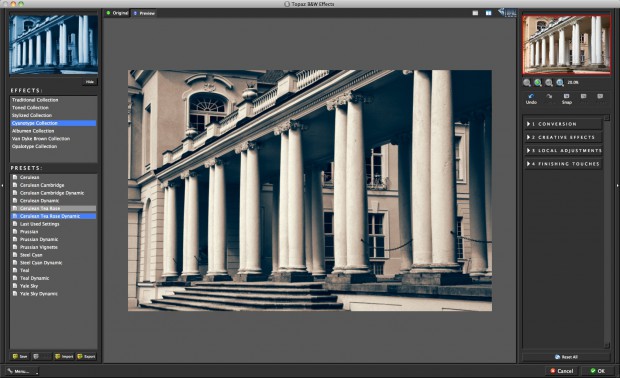
Task: Select Stylized Collection in Effects
Action: 53,115
